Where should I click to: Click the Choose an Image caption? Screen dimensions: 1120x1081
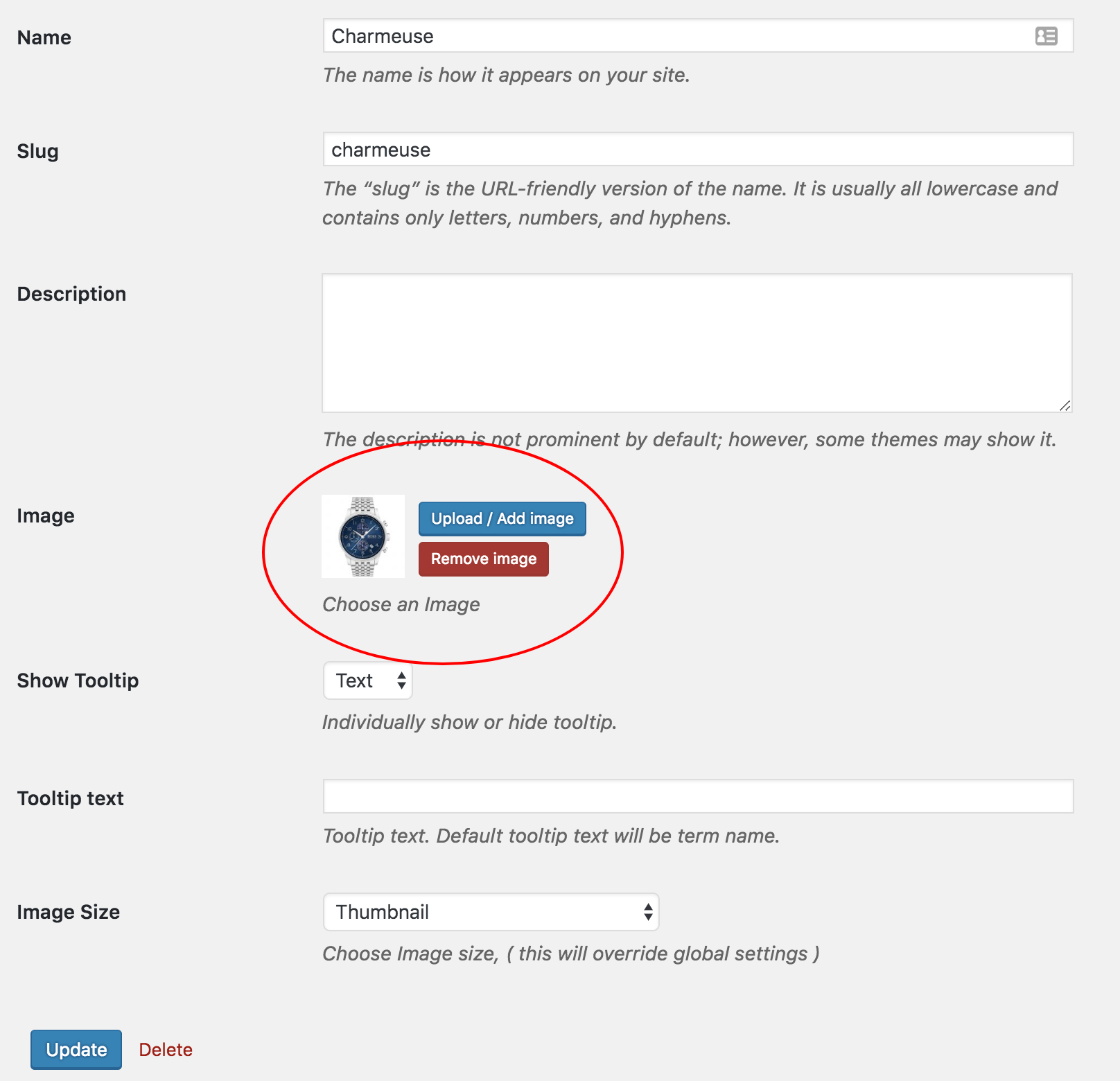click(x=401, y=604)
